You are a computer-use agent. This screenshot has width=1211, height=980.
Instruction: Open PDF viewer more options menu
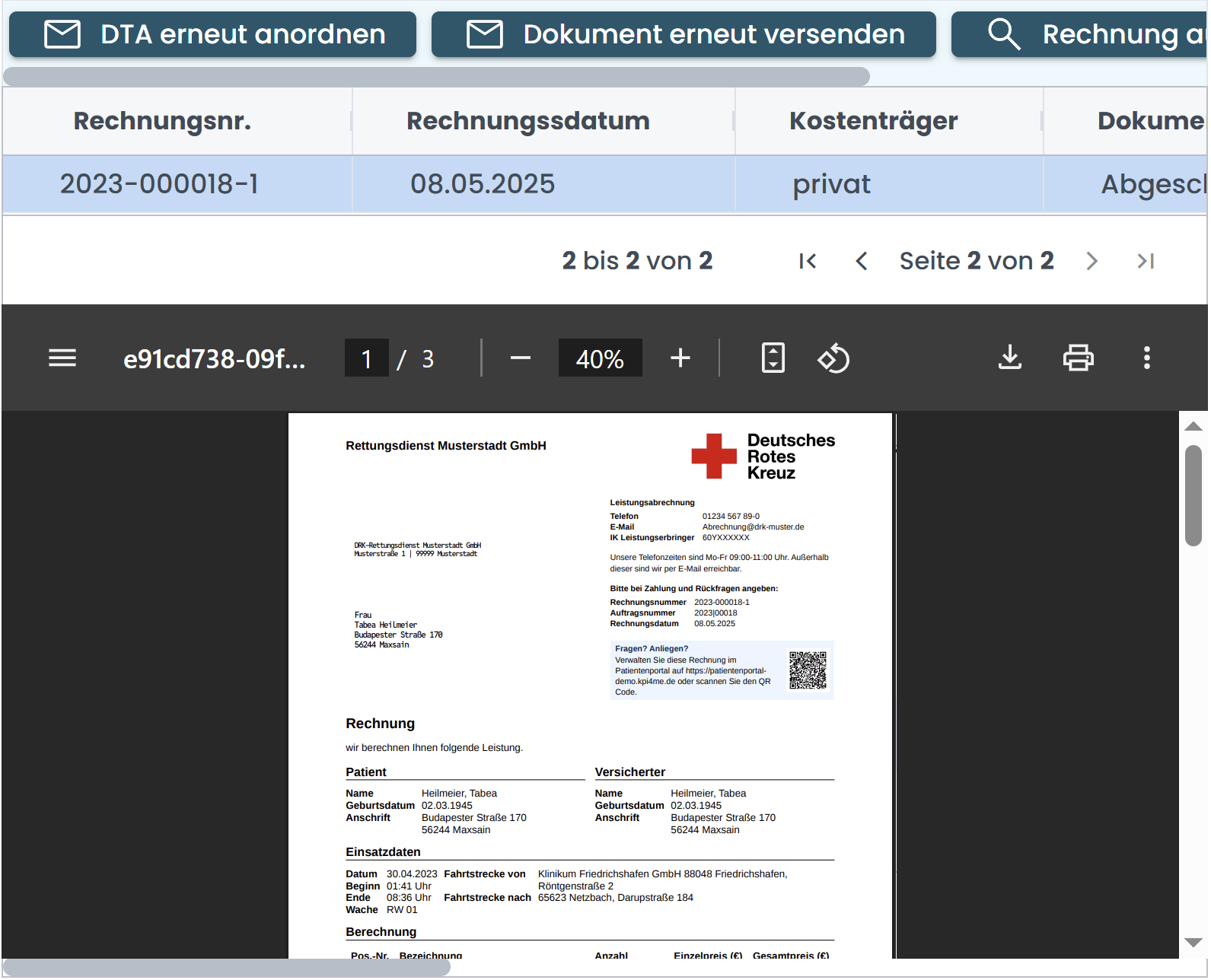coord(1146,358)
